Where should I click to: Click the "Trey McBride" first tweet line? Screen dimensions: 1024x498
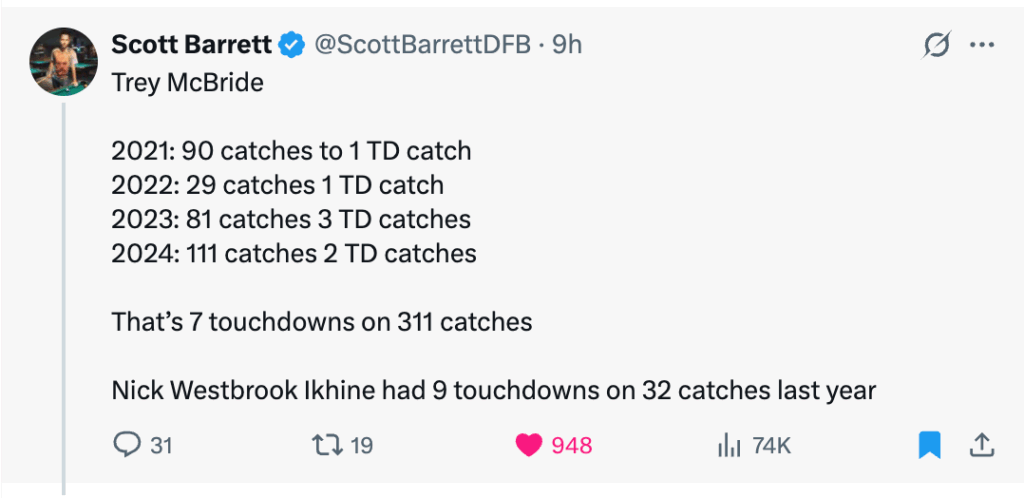point(187,83)
